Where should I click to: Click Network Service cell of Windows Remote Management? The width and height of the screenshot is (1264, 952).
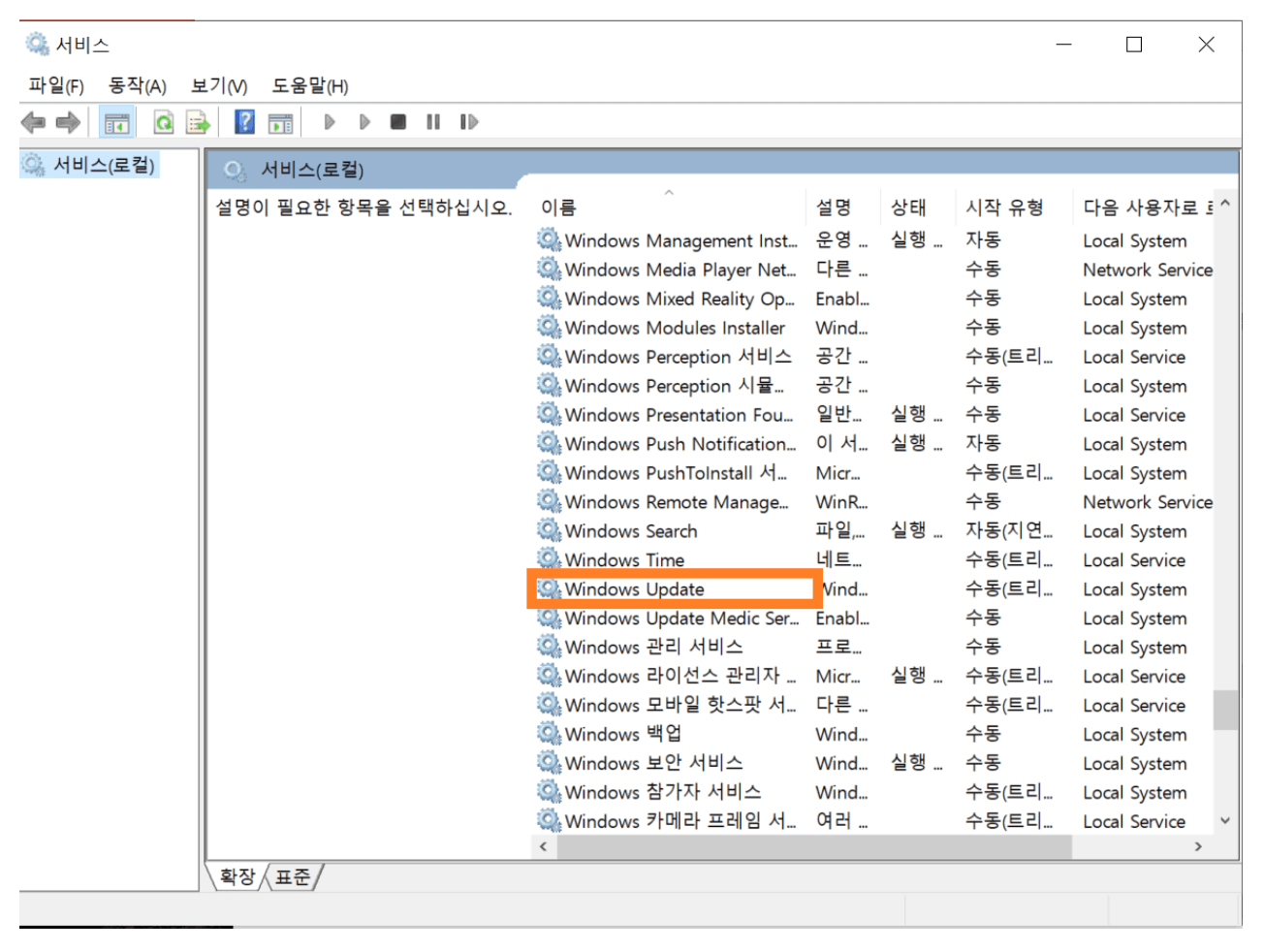(1148, 502)
